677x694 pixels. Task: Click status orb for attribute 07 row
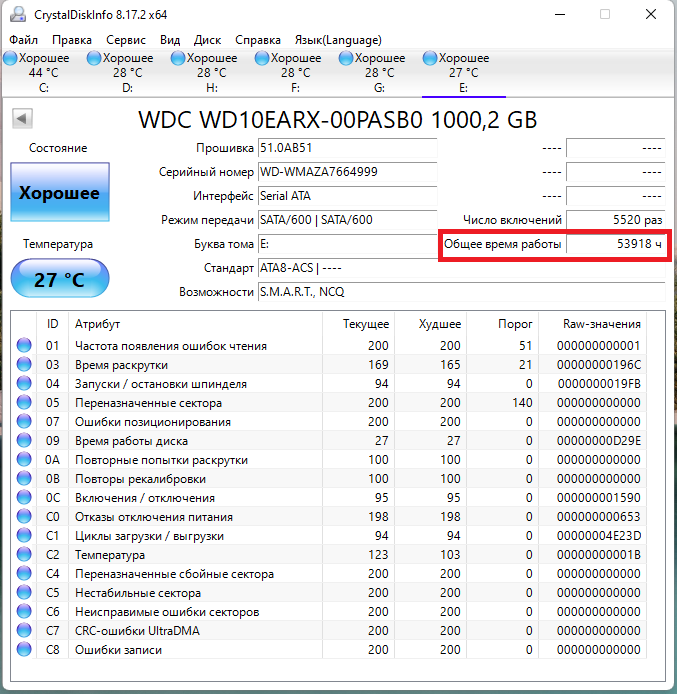(24, 421)
